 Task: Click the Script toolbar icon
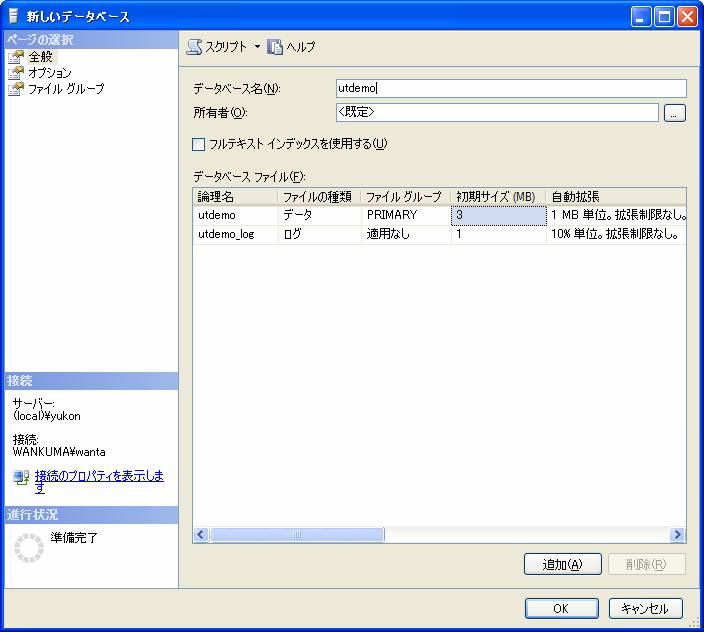pyautogui.click(x=194, y=47)
